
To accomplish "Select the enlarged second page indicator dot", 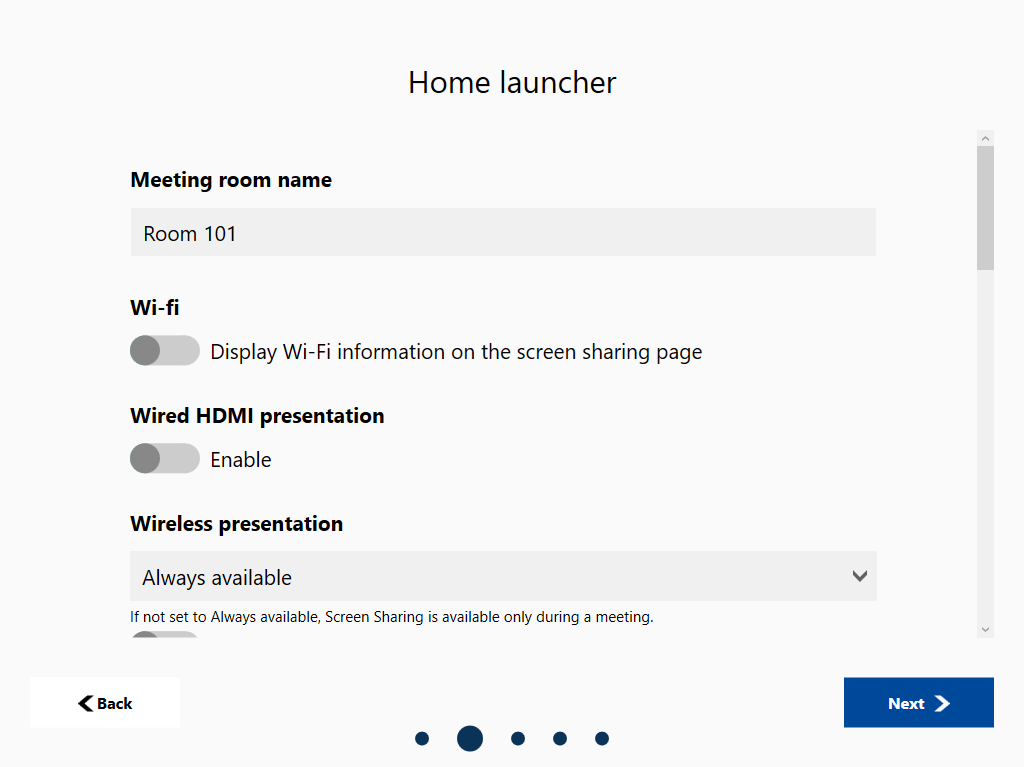I will click(470, 739).
